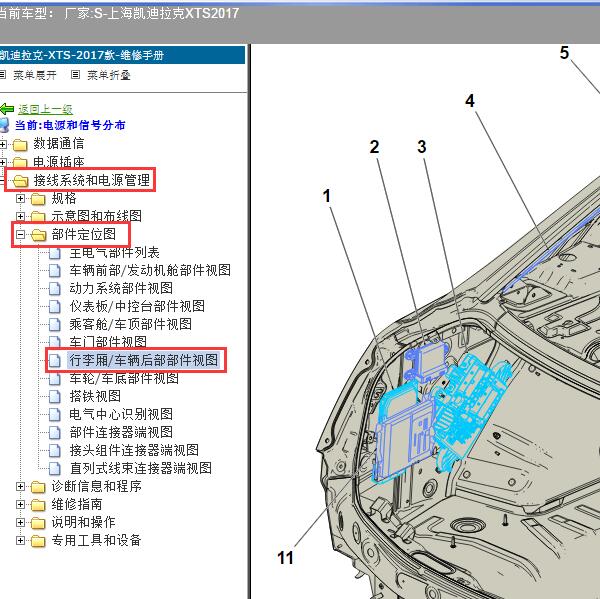The width and height of the screenshot is (600, 599).
Task: Click the 部件连接器端视图 page icon
Action: (x=55, y=433)
